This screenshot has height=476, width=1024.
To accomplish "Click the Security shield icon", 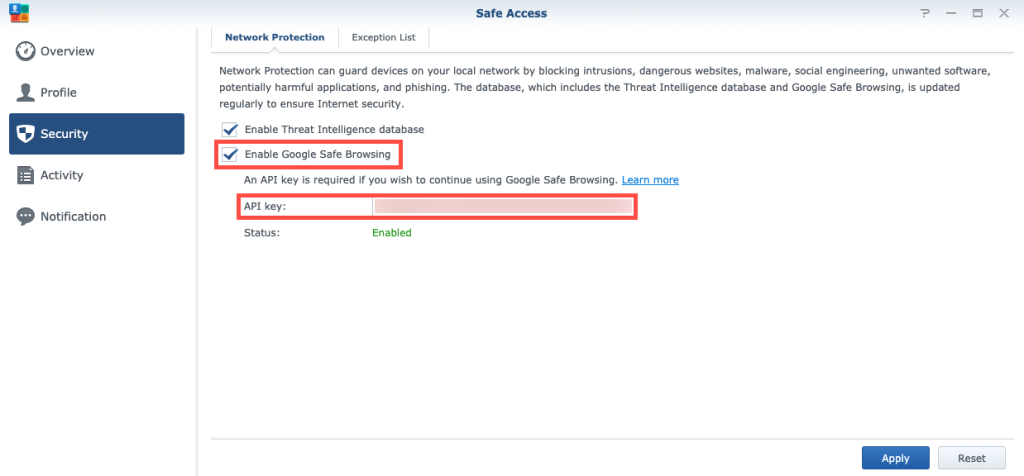I will [25, 134].
